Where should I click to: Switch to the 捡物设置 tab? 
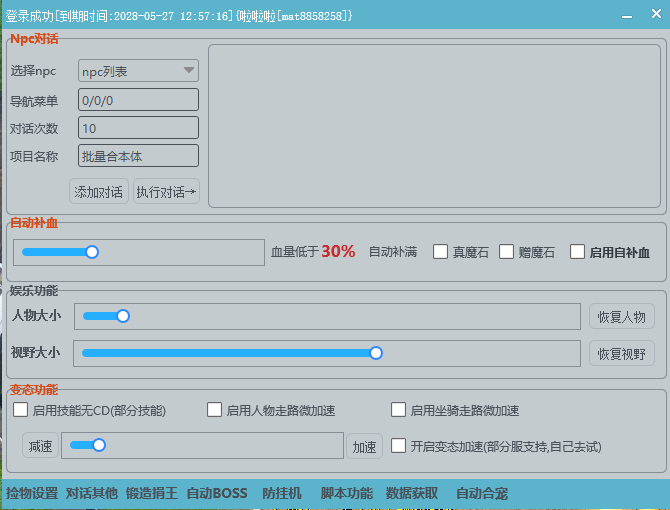click(x=32, y=493)
